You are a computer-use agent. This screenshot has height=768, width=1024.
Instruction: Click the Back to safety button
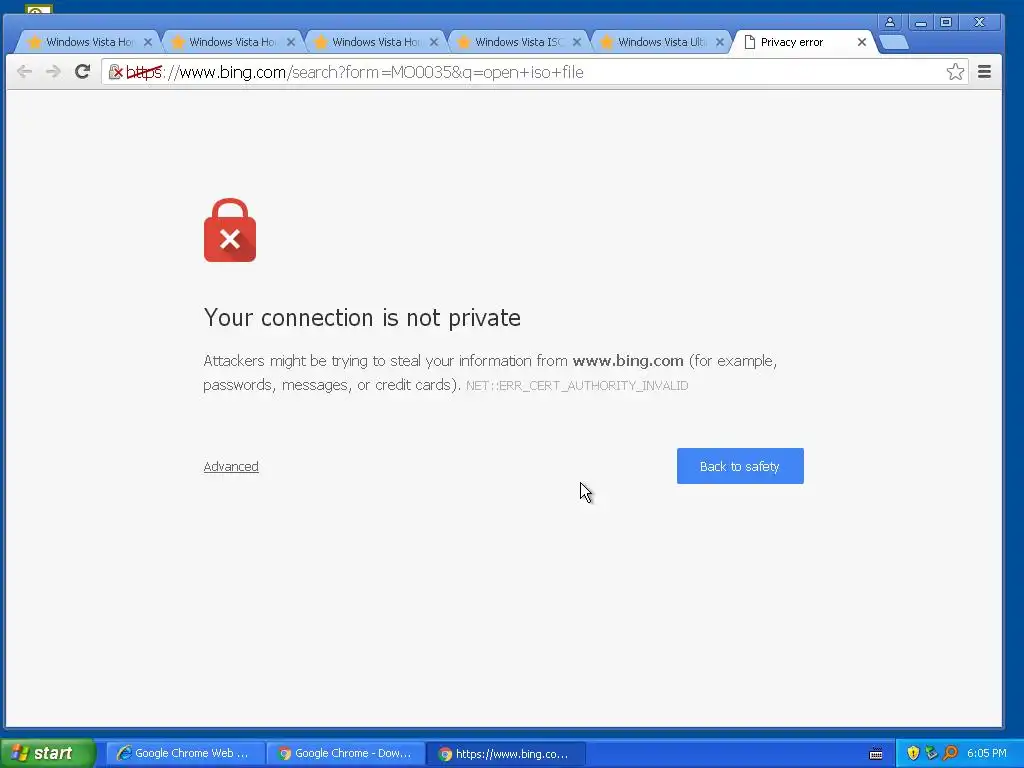740,466
